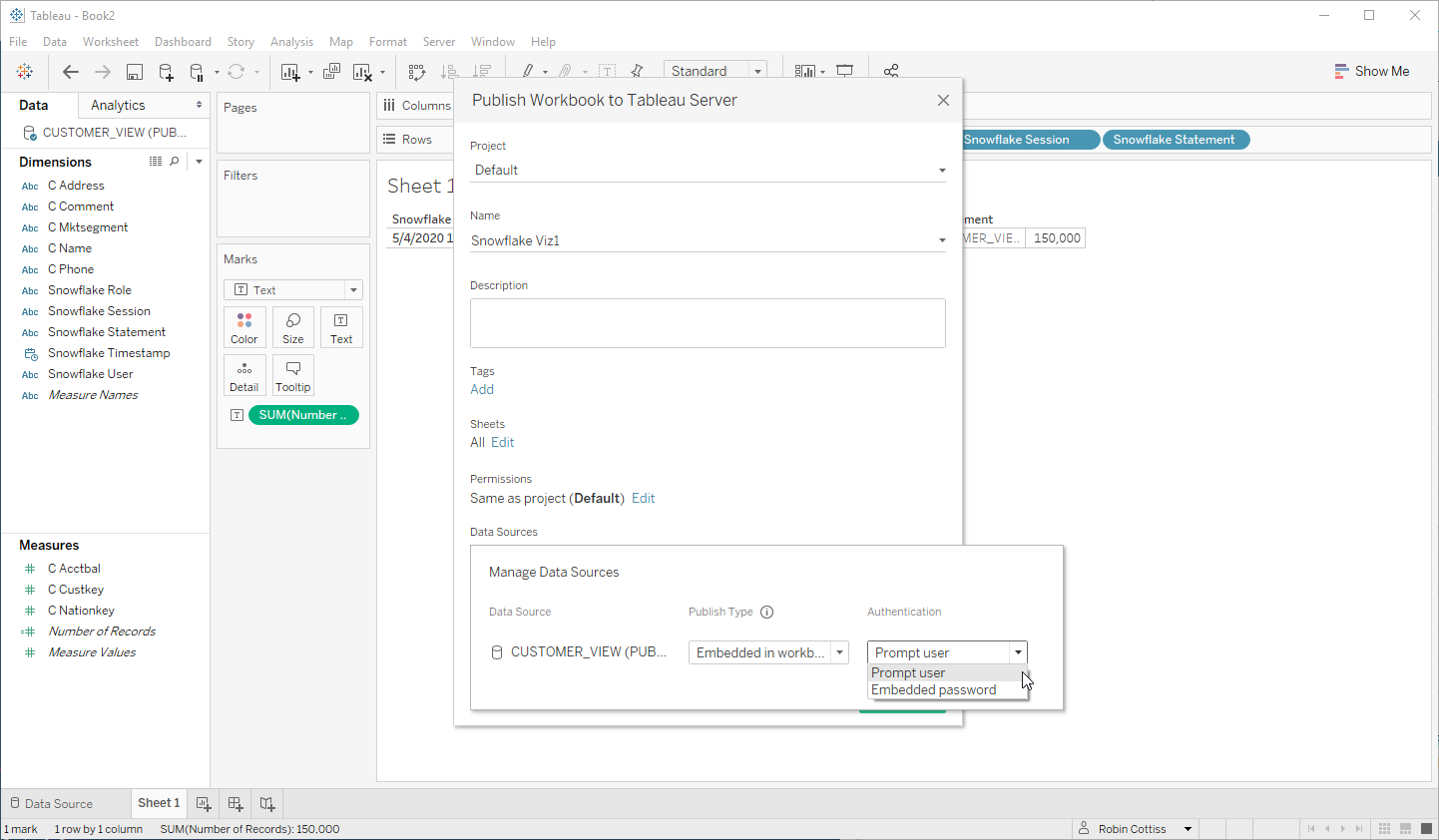Click the SUM(Number of Records) pill on Marks
This screenshot has width=1439, height=840.
pos(303,415)
